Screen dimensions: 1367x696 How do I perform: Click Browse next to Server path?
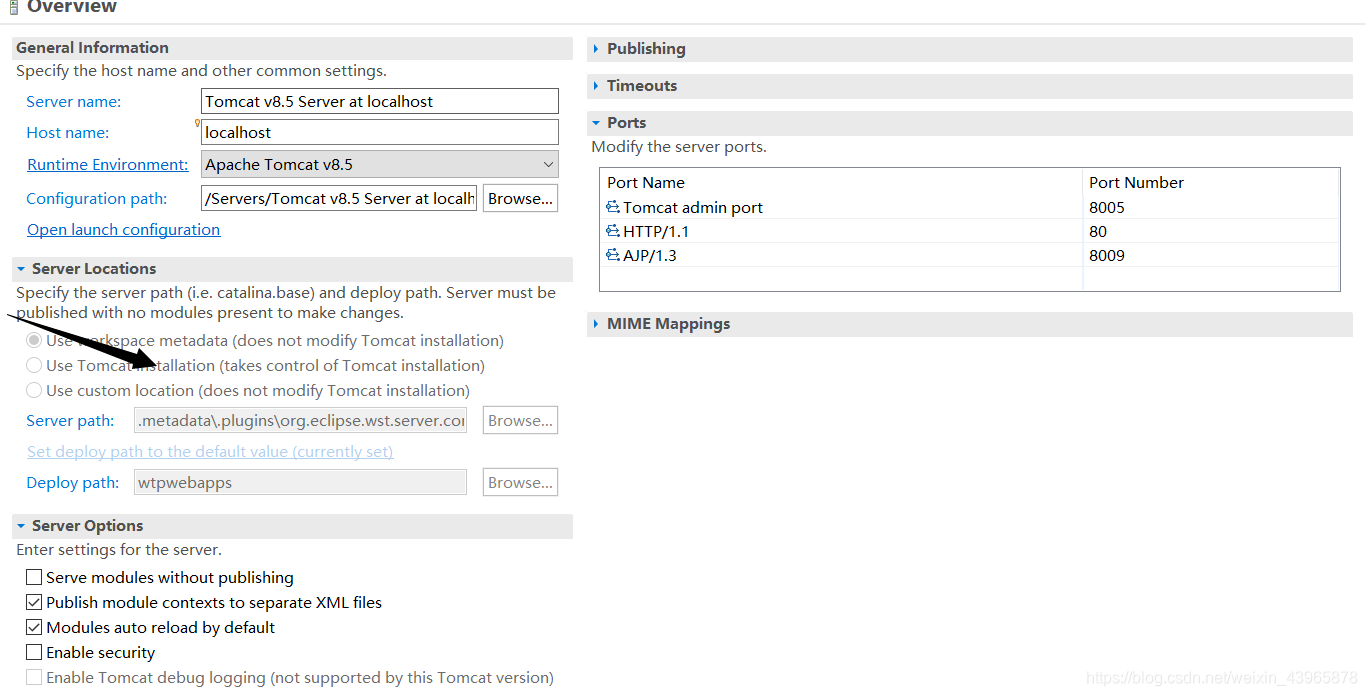[520, 420]
